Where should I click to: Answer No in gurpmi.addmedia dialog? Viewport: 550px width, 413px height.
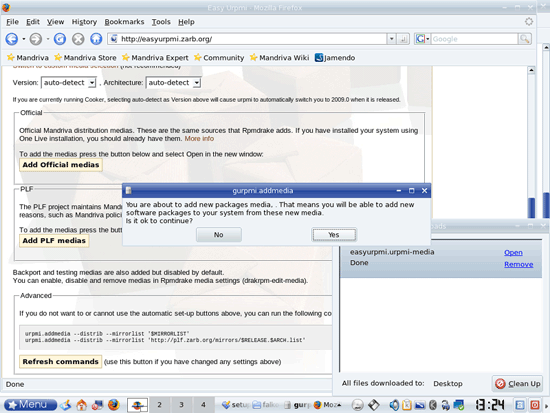pyautogui.click(x=219, y=235)
